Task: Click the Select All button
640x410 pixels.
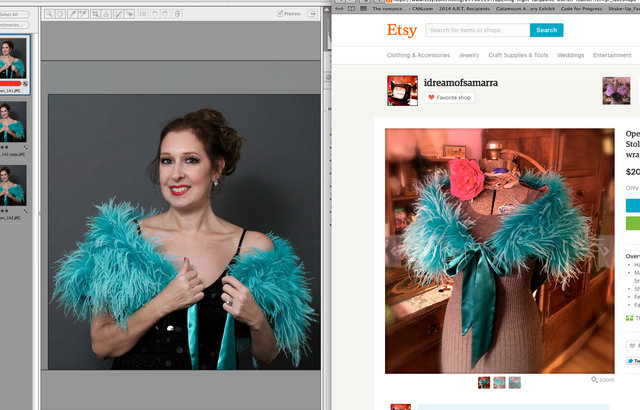Action: pyautogui.click(x=14, y=14)
